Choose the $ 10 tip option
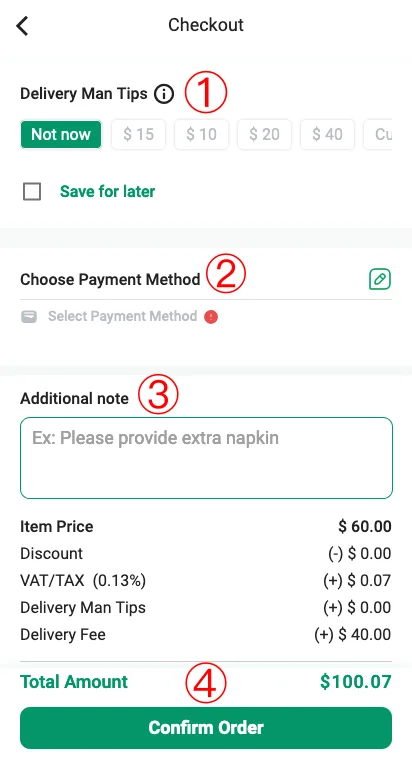Screen dimensions: 412x759 click(201, 134)
